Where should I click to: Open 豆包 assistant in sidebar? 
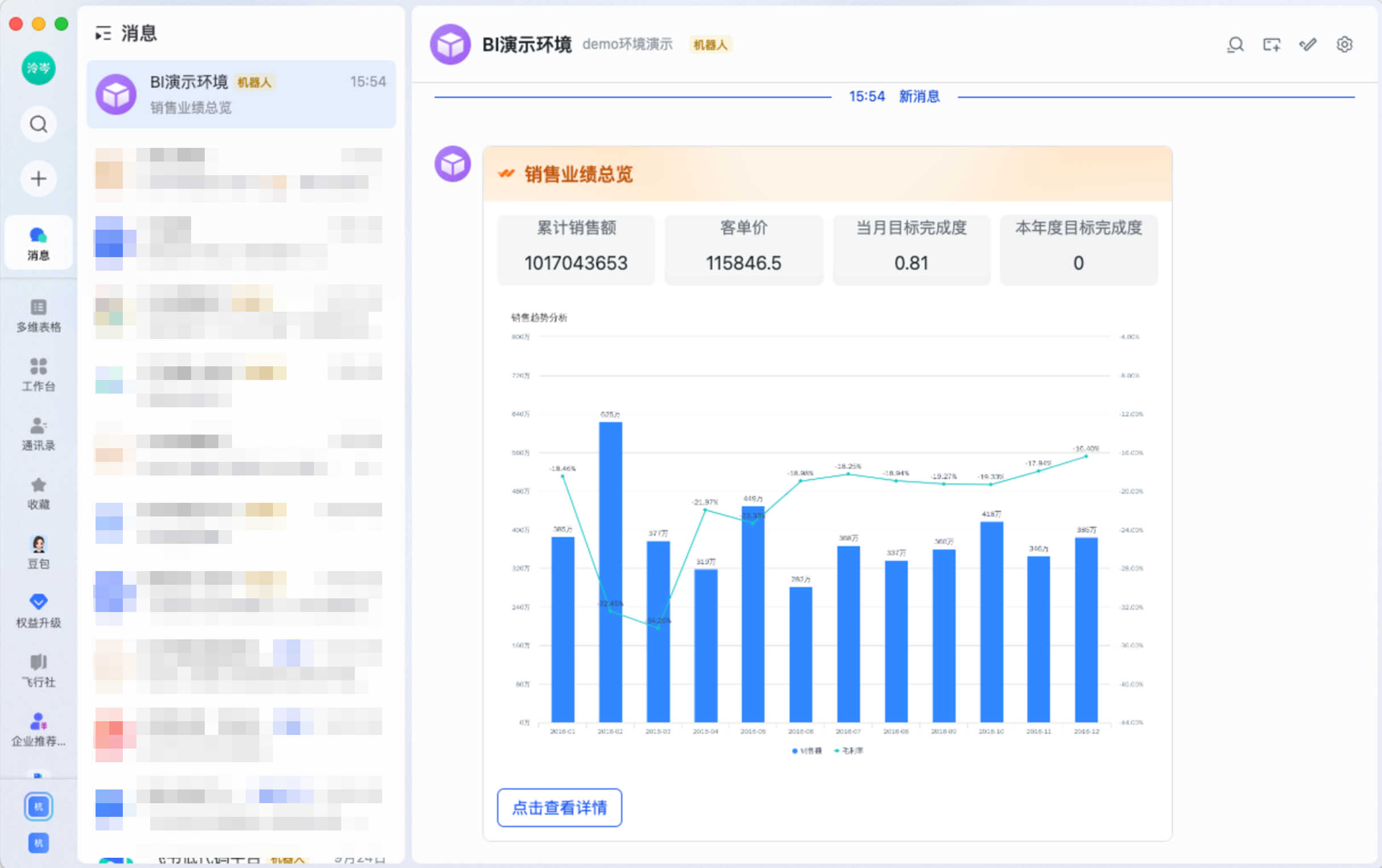pos(39,552)
